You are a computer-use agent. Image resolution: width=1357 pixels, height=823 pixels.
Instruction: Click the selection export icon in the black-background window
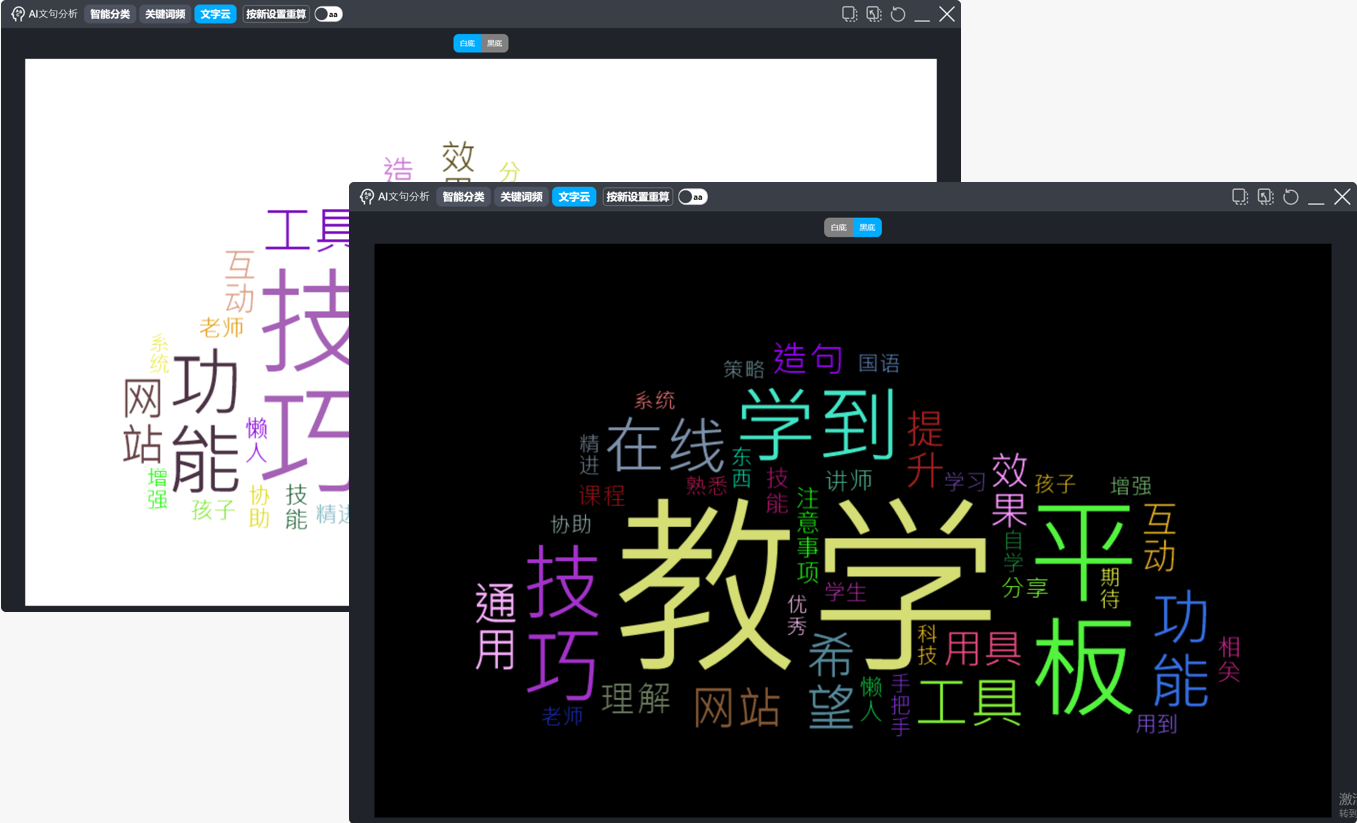(x=1265, y=197)
